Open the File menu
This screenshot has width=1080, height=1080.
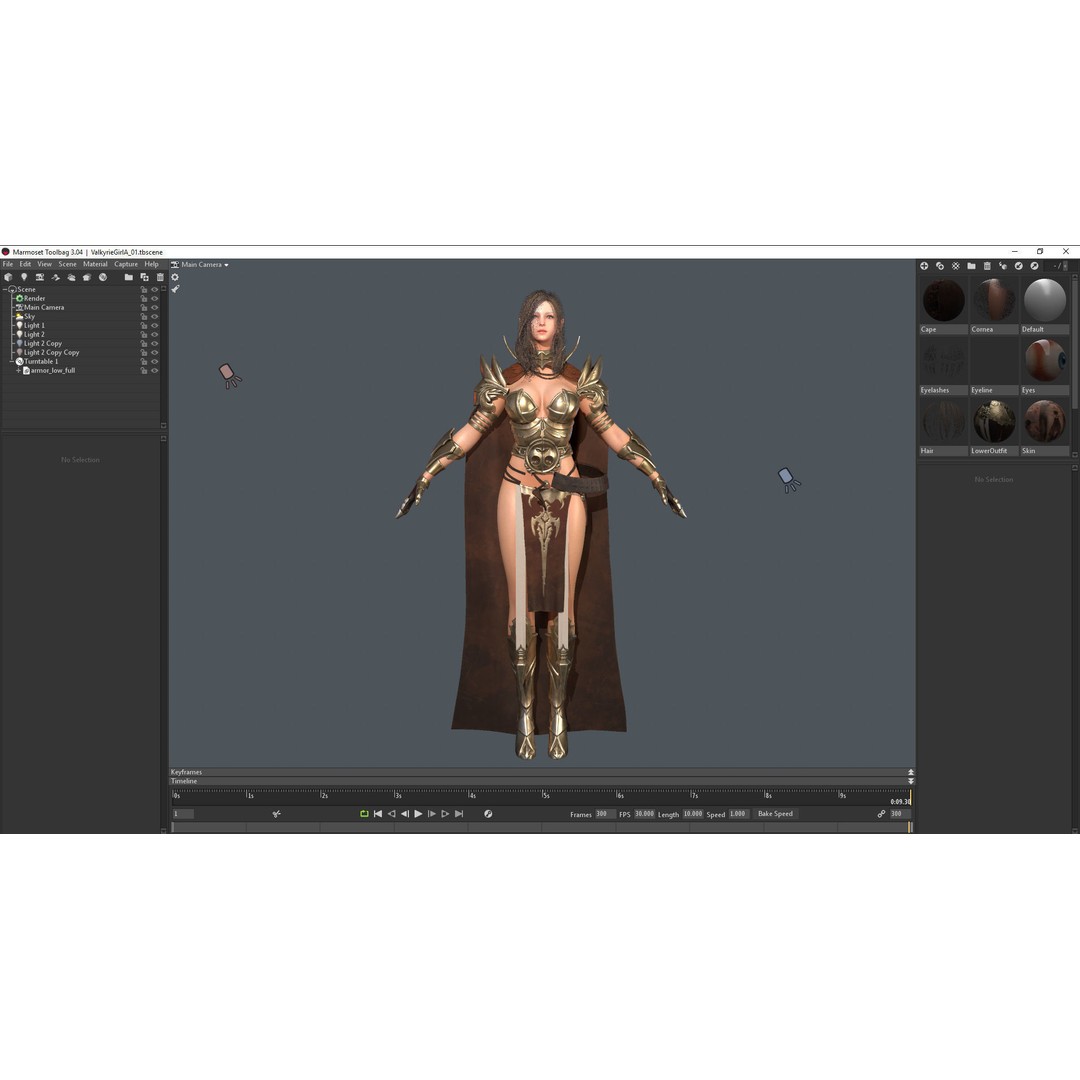pos(8,264)
